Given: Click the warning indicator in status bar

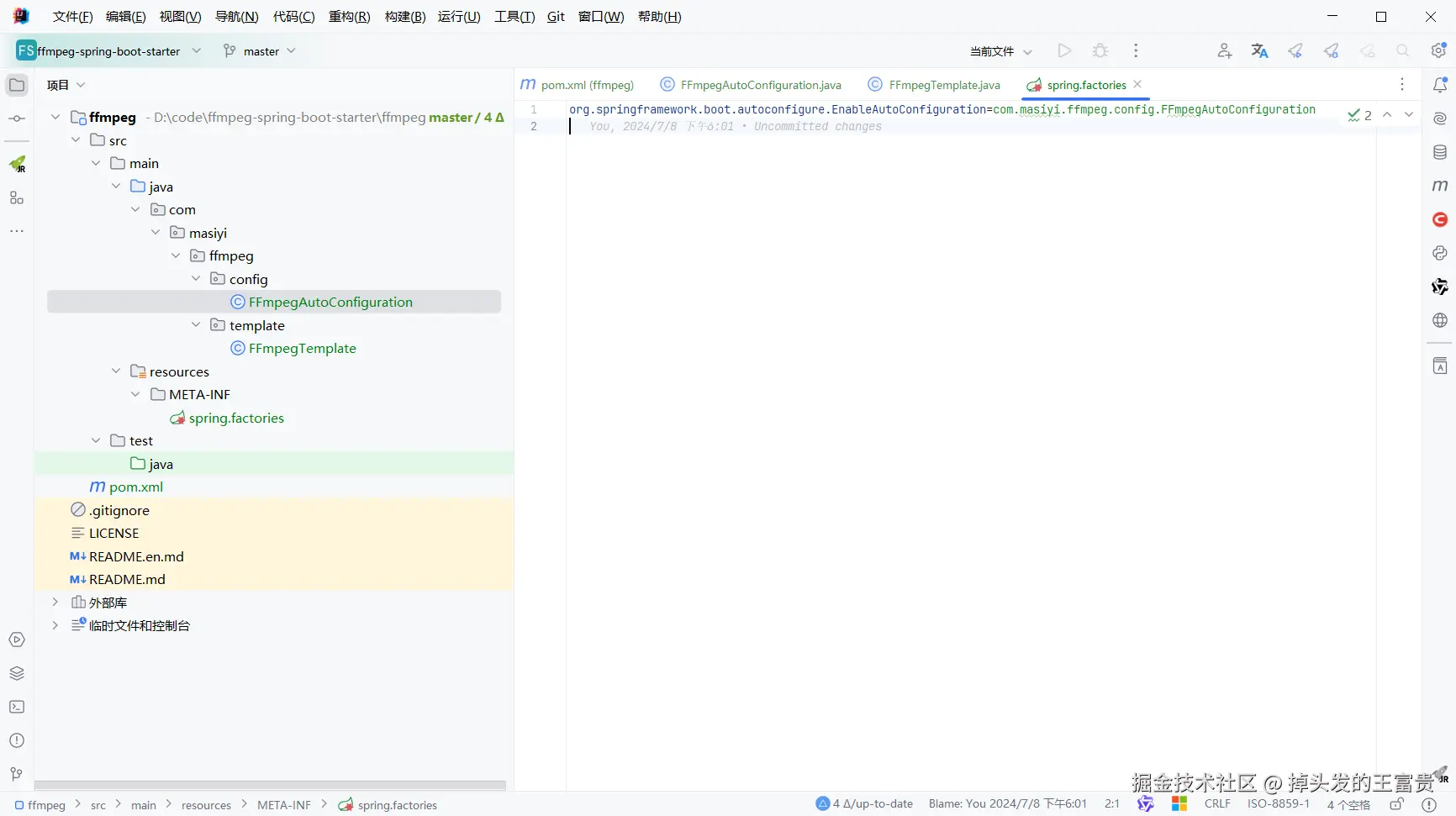Looking at the screenshot, I should (1429, 804).
